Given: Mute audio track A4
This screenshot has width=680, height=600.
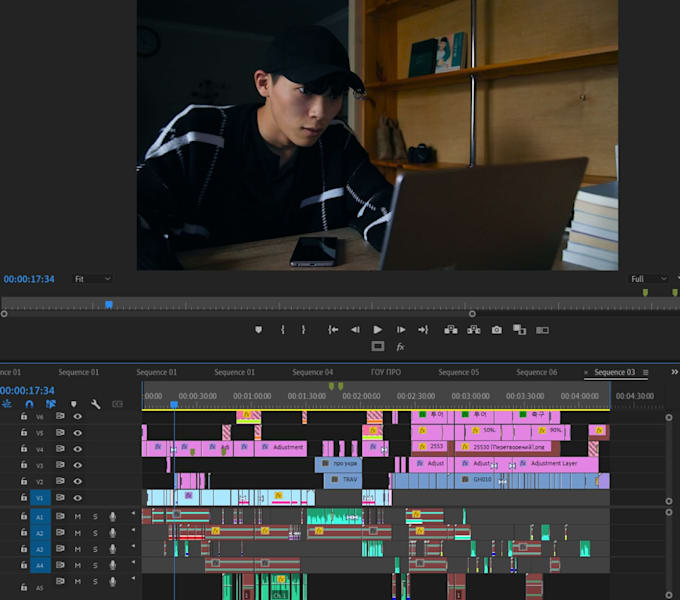Looking at the screenshot, I should 78,565.
